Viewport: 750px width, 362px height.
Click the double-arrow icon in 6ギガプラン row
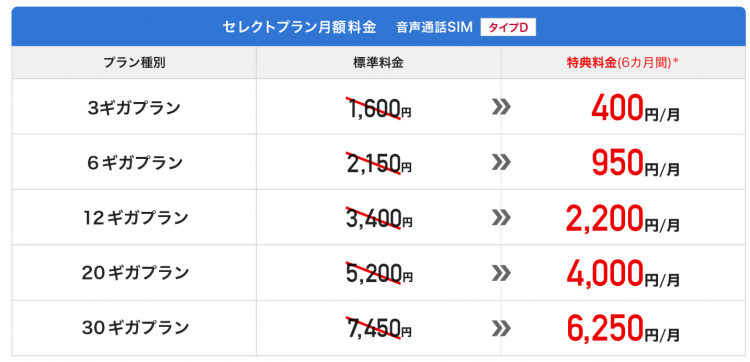(x=501, y=163)
